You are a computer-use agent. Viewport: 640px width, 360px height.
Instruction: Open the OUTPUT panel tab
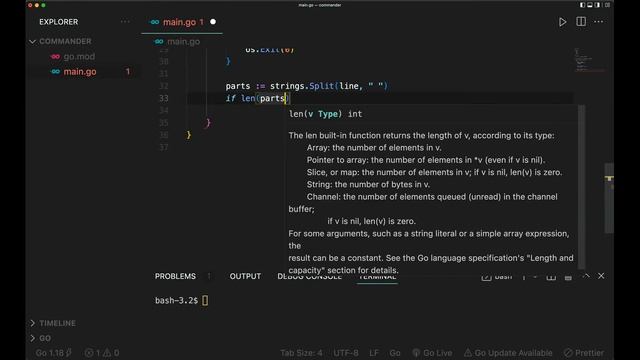pyautogui.click(x=245, y=276)
